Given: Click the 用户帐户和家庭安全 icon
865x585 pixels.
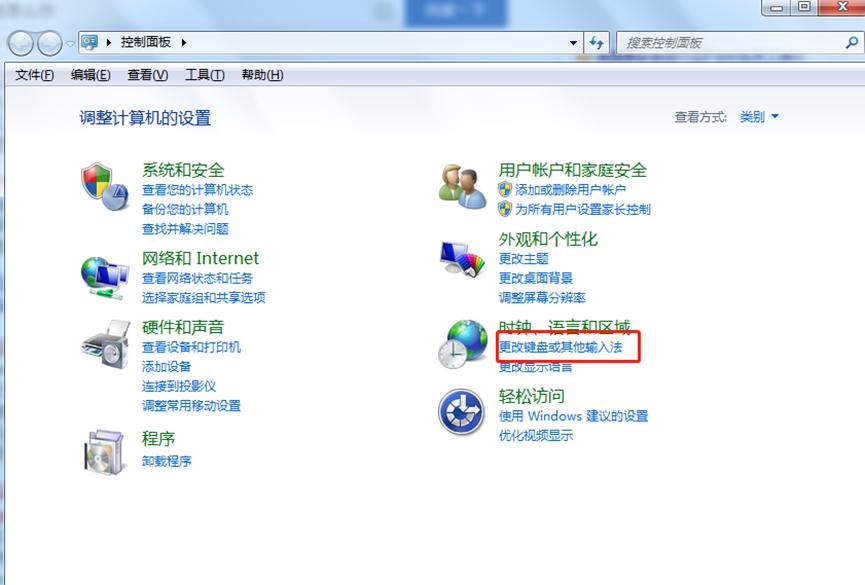Looking at the screenshot, I should click(460, 185).
